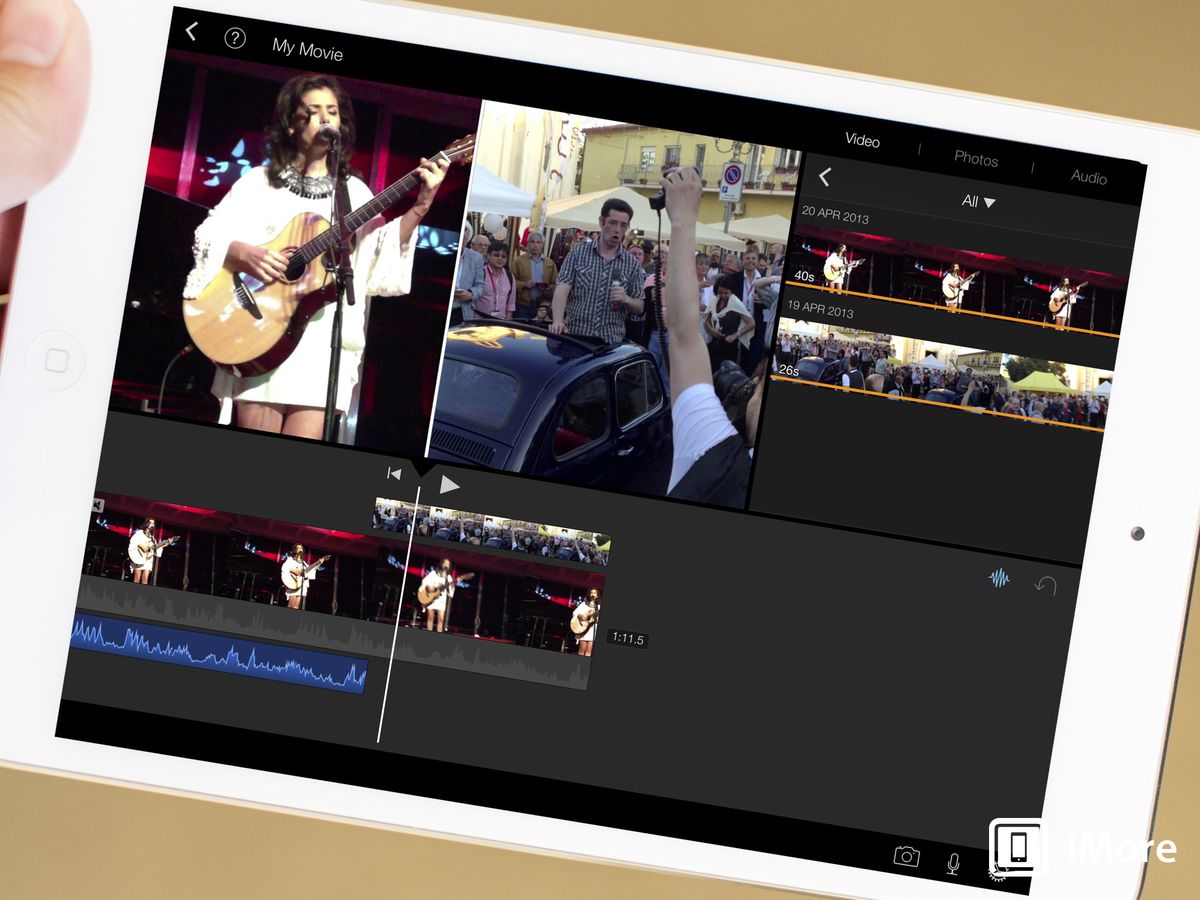Open the All media filter dropdown
This screenshot has width=1200, height=900.
click(x=975, y=201)
